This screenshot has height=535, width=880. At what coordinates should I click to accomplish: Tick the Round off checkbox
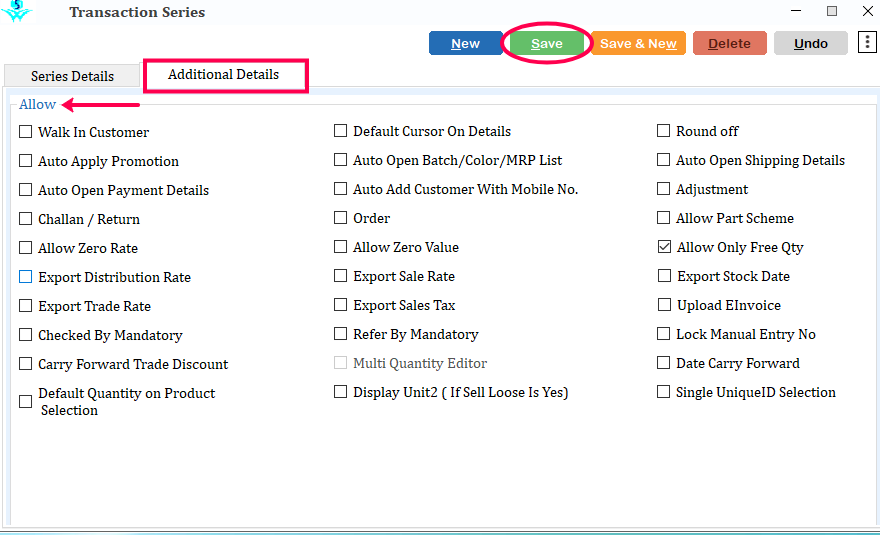tap(663, 131)
